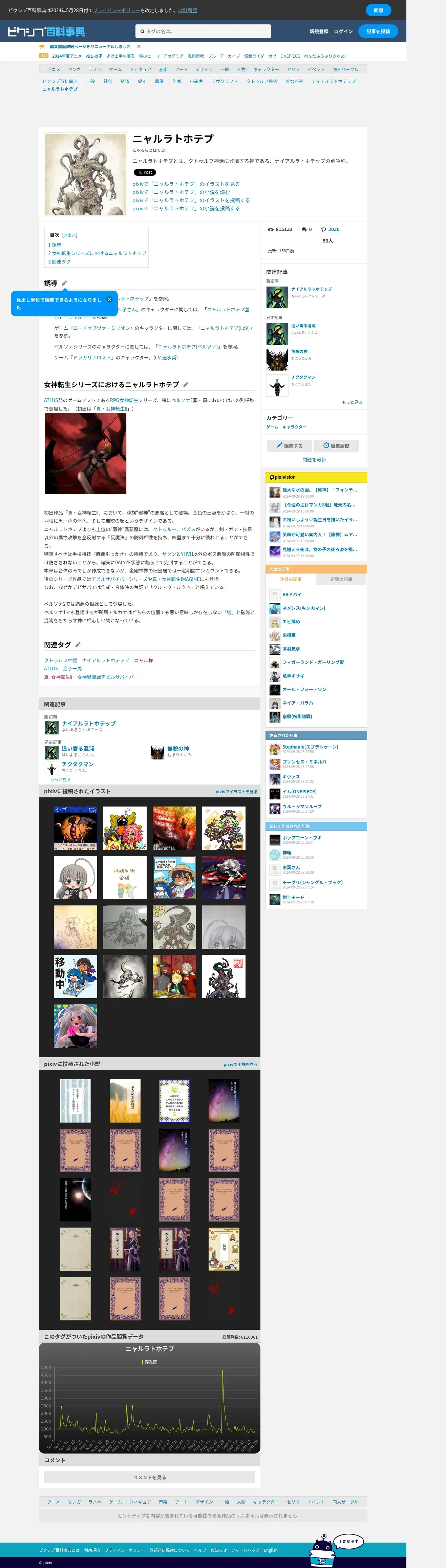This screenshot has height=1568, width=446.
Task: Click the エビ揉め article icon
Action: coord(274,622)
